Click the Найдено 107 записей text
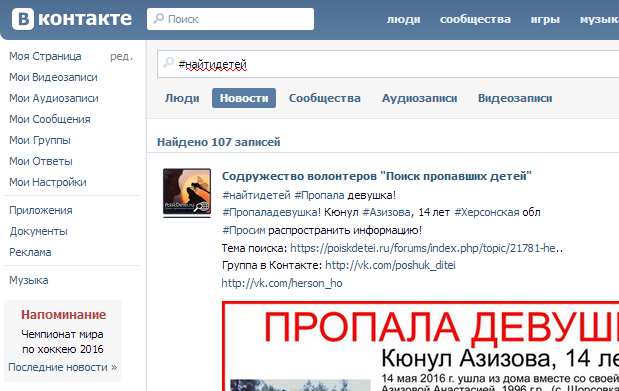619x391 pixels. pyautogui.click(x=219, y=142)
